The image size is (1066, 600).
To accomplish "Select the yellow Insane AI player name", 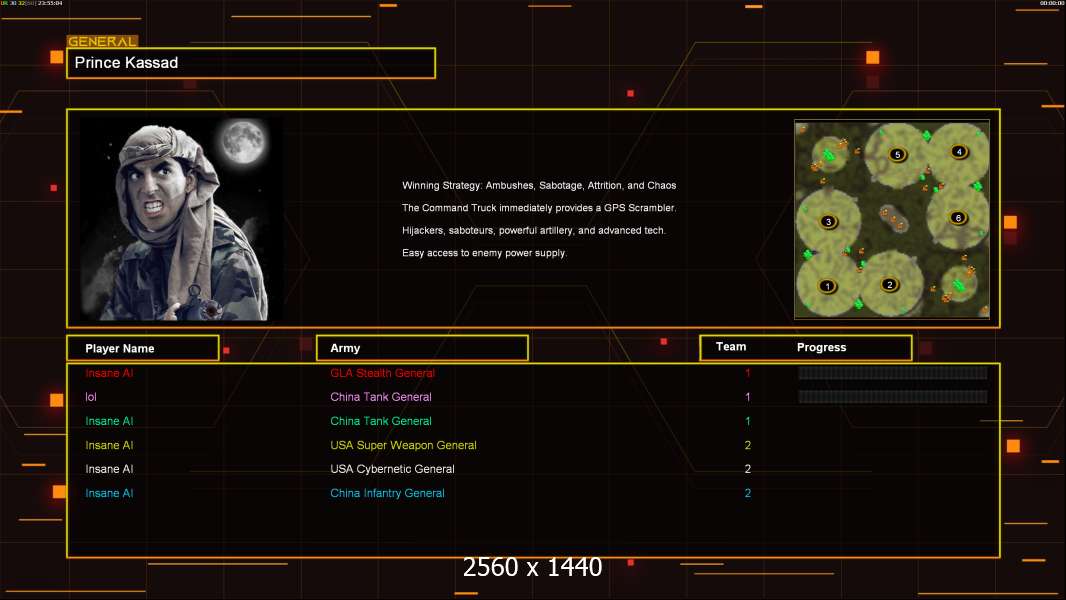I will tap(109, 445).
